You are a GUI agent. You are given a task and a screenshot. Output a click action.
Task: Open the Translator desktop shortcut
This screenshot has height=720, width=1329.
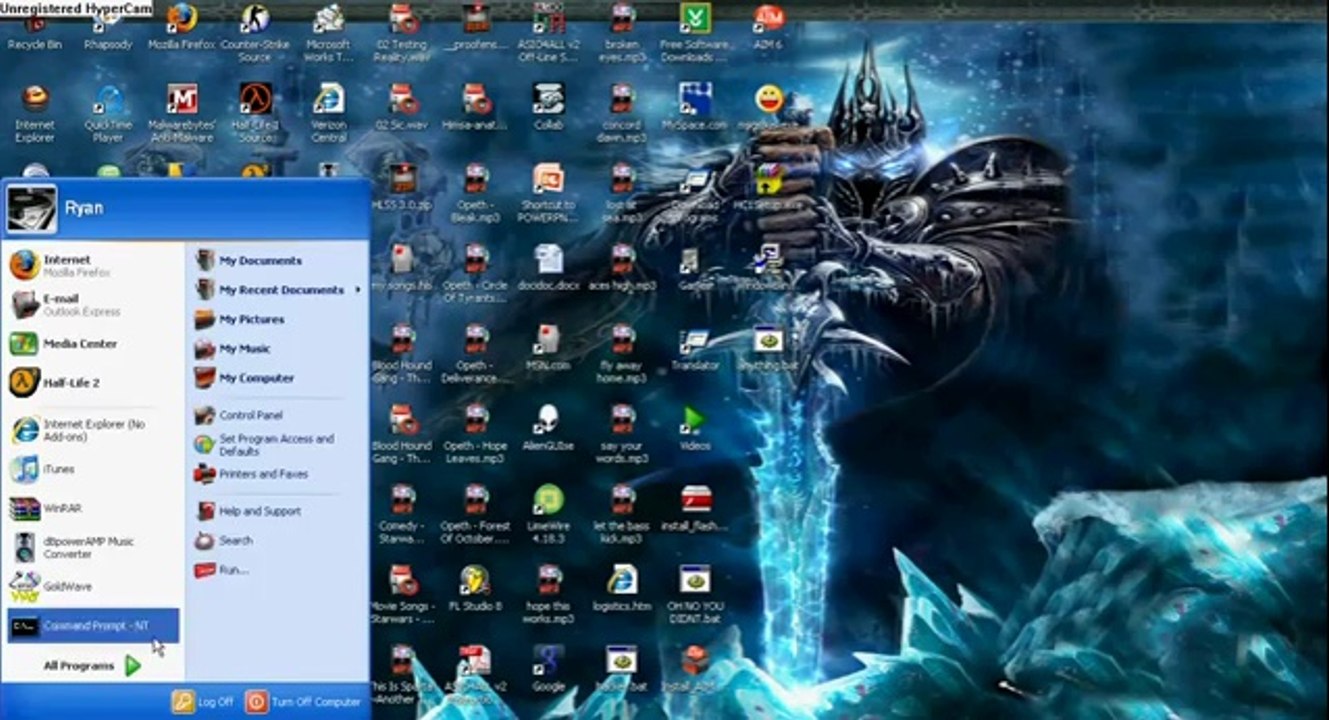point(695,348)
